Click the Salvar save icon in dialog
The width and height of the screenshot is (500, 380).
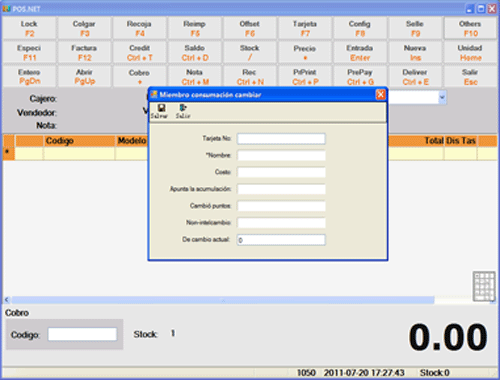click(159, 111)
